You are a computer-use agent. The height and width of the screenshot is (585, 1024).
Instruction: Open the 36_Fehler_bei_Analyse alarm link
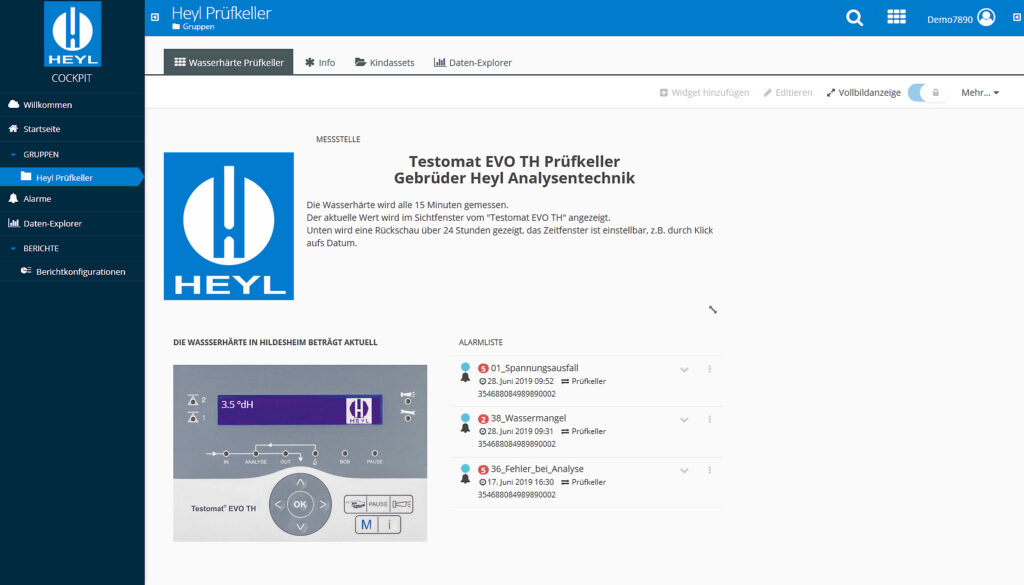click(x=537, y=469)
